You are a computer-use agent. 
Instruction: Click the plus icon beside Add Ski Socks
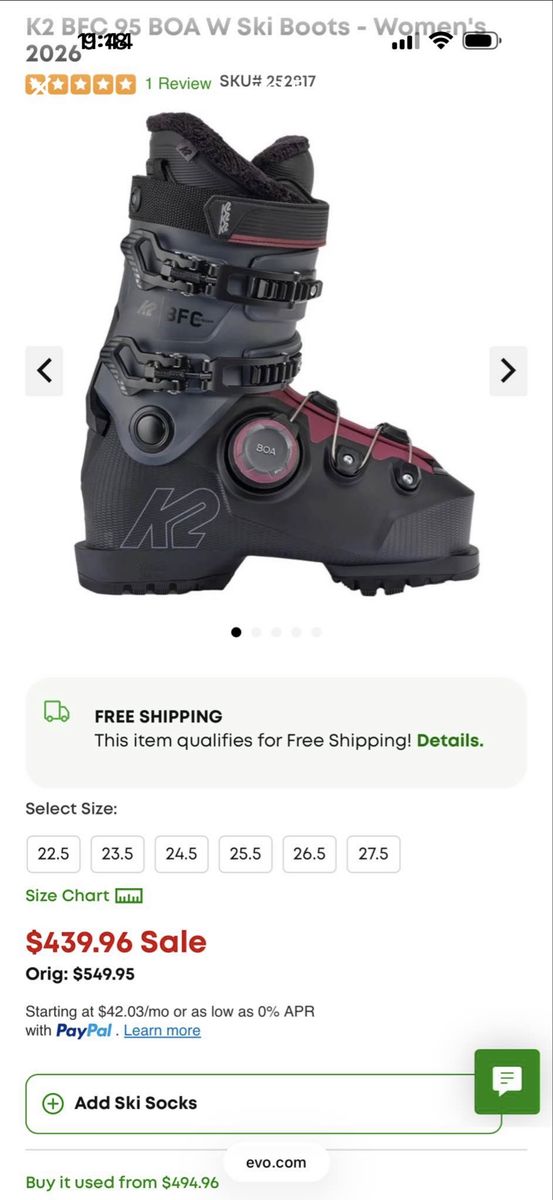coord(52,1103)
